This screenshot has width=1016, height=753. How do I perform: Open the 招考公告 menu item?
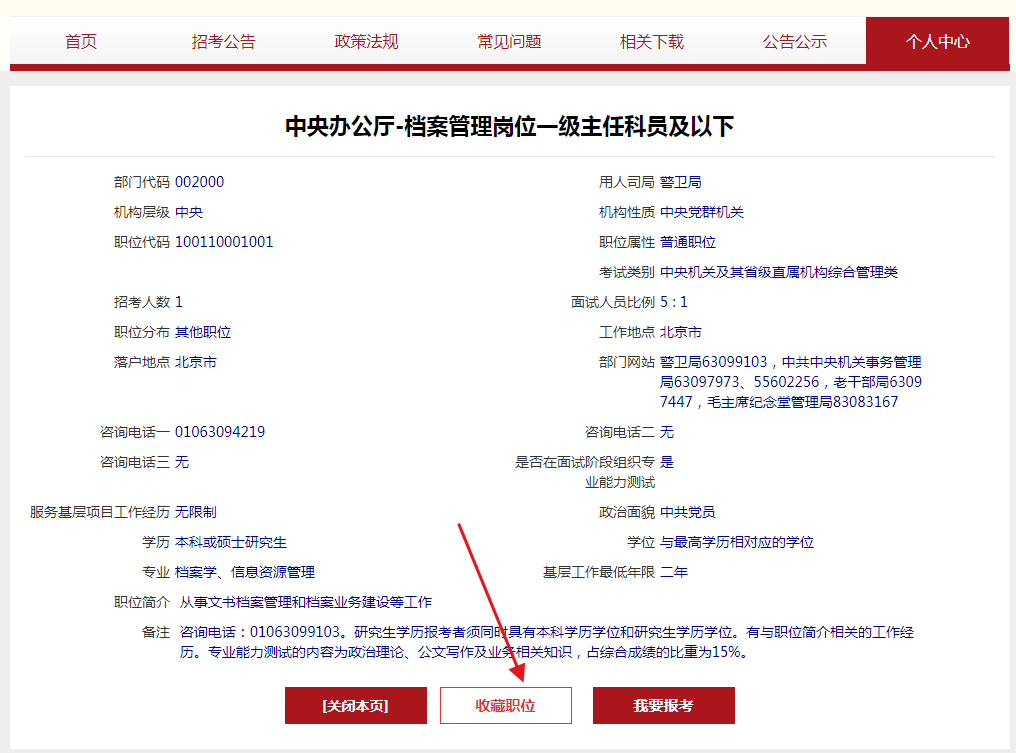[x=221, y=42]
